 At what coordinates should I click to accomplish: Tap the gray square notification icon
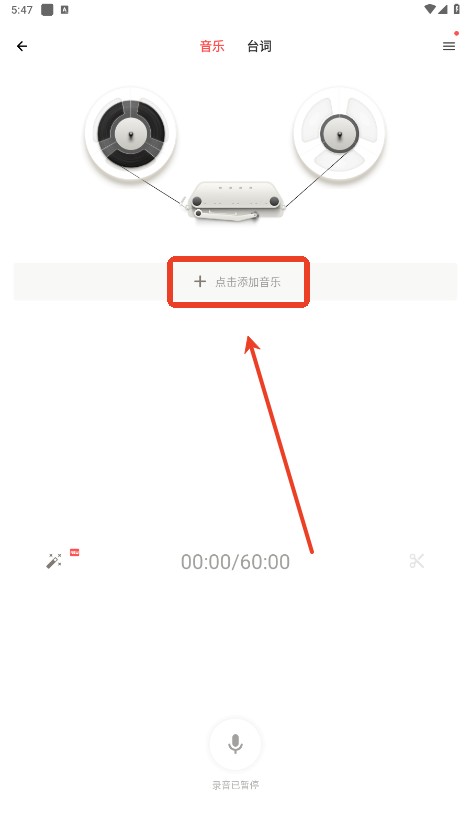click(47, 10)
